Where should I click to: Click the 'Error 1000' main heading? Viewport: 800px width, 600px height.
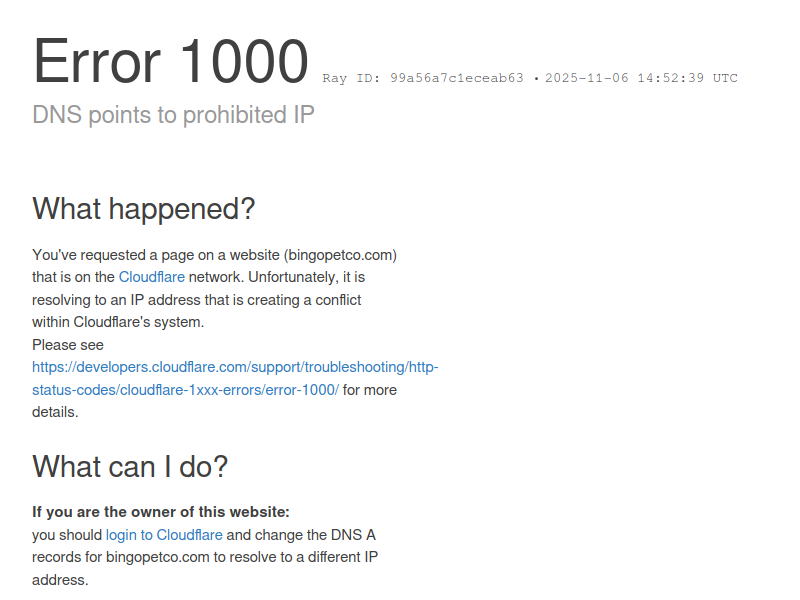click(171, 61)
